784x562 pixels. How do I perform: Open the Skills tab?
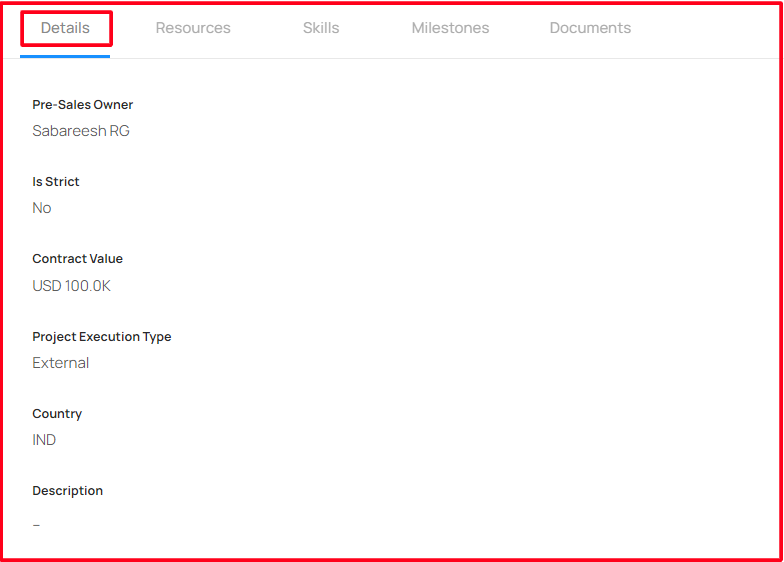[321, 28]
